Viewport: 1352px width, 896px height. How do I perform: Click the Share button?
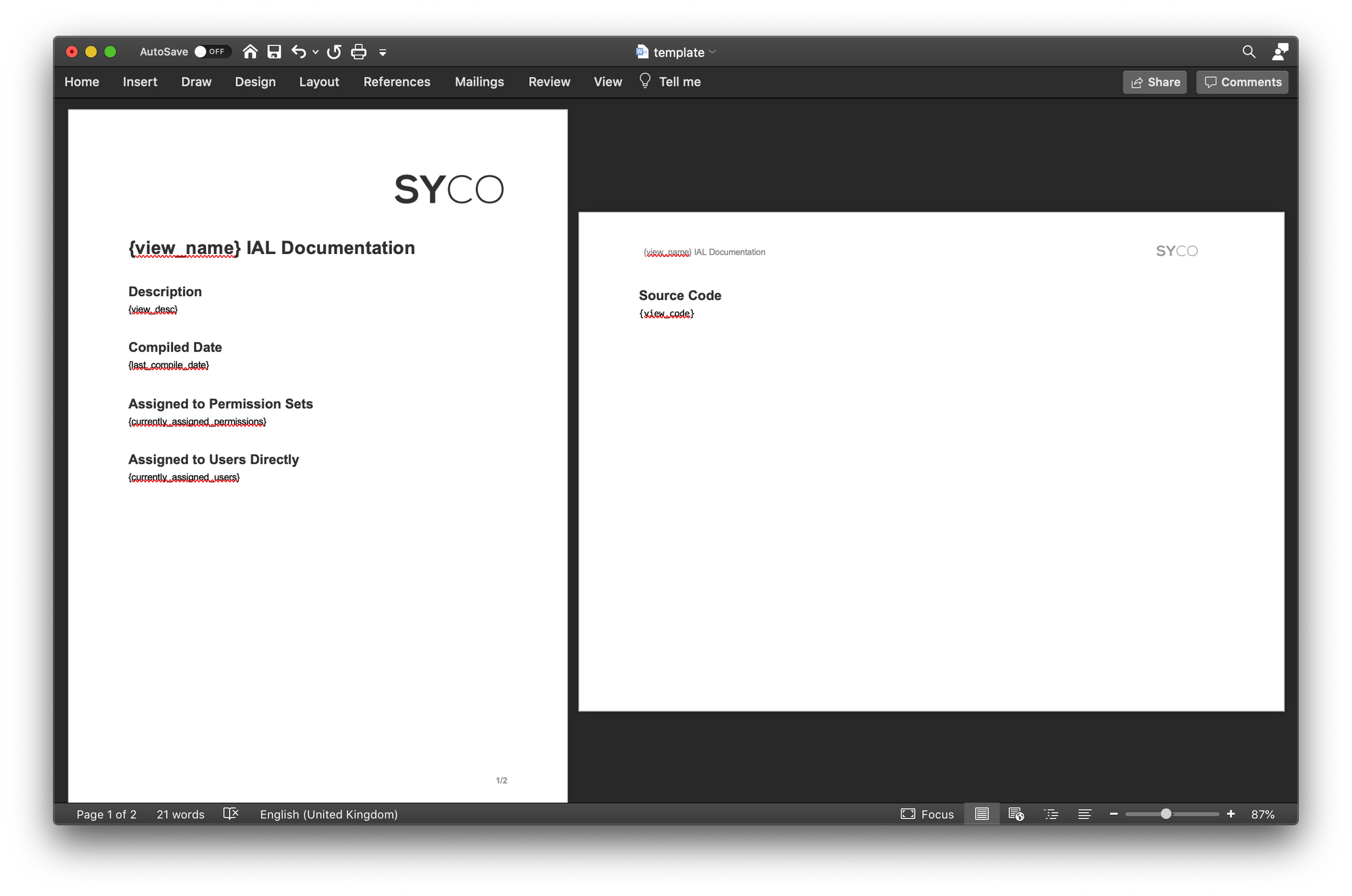(1155, 82)
